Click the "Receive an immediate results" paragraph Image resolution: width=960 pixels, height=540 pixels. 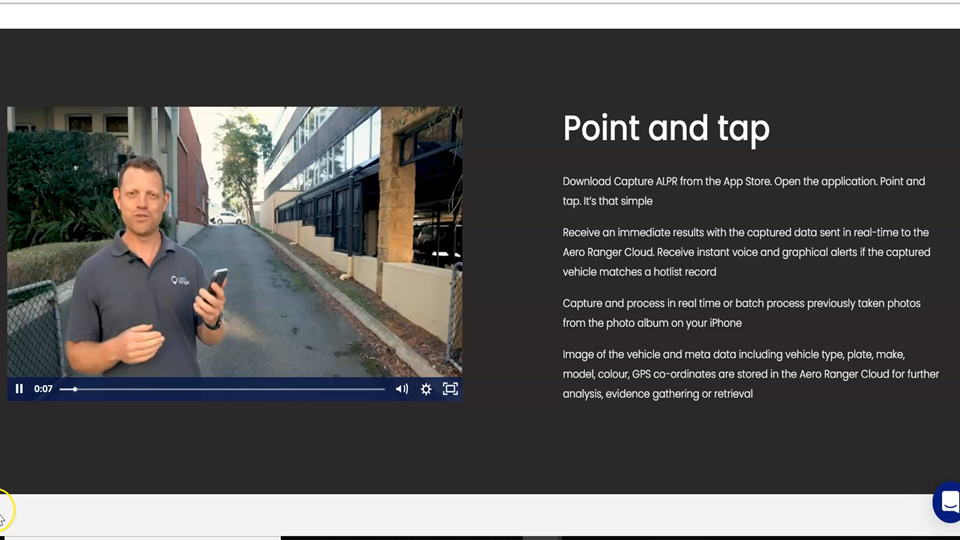coord(746,252)
